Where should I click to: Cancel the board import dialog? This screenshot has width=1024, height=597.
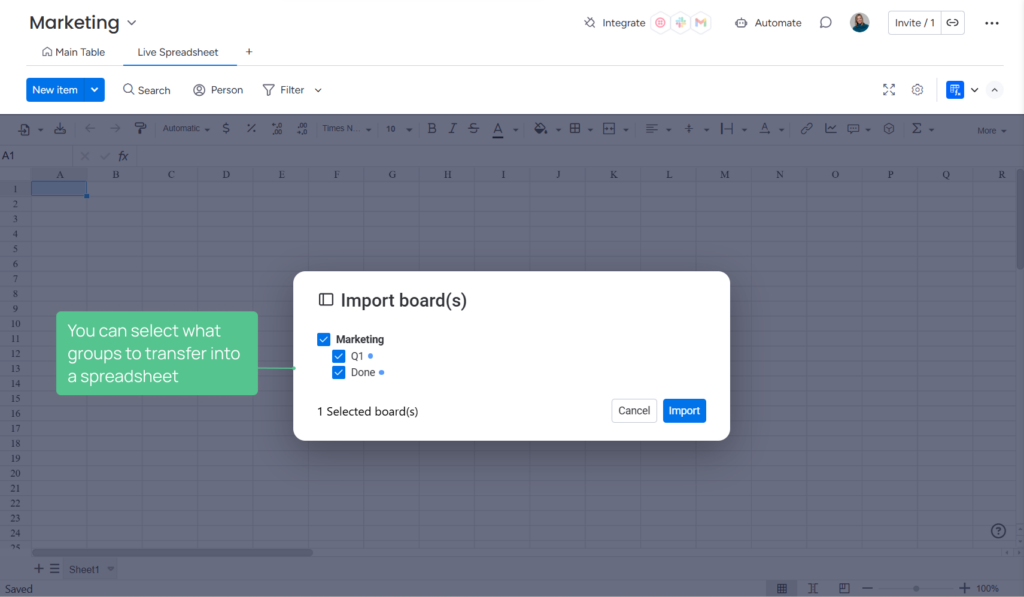click(x=633, y=410)
